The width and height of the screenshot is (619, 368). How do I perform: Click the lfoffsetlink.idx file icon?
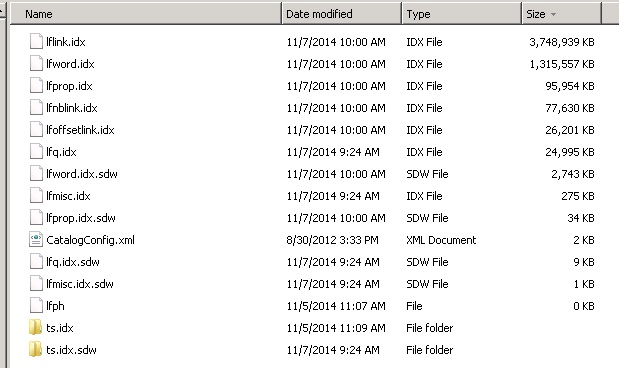click(36, 130)
